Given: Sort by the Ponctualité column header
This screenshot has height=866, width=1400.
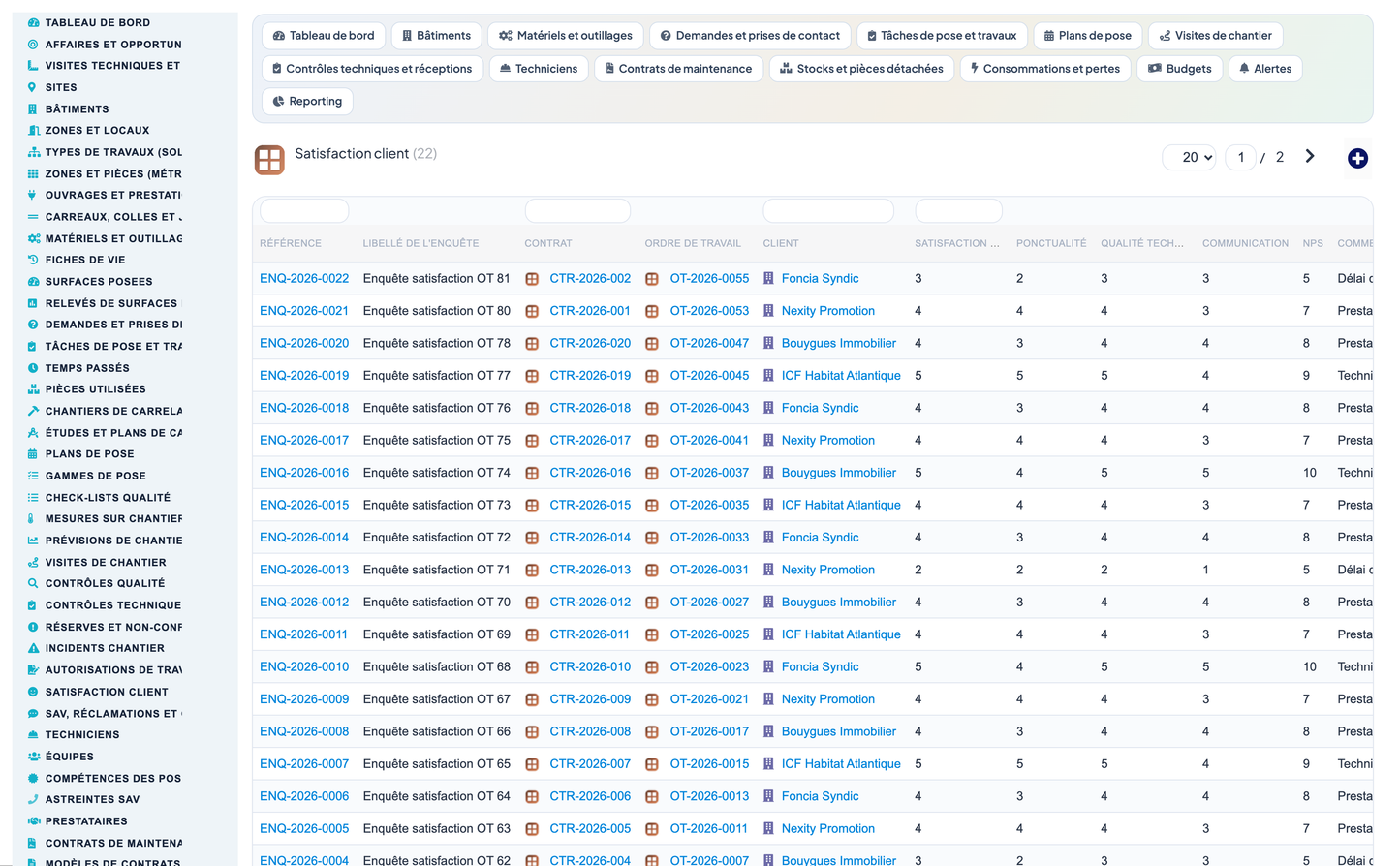Looking at the screenshot, I should (x=1051, y=243).
